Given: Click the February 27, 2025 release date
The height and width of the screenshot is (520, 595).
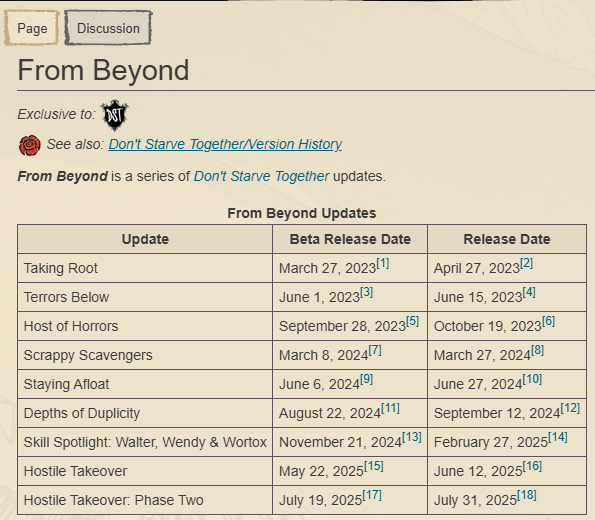Looking at the screenshot, I should pyautogui.click(x=491, y=442).
